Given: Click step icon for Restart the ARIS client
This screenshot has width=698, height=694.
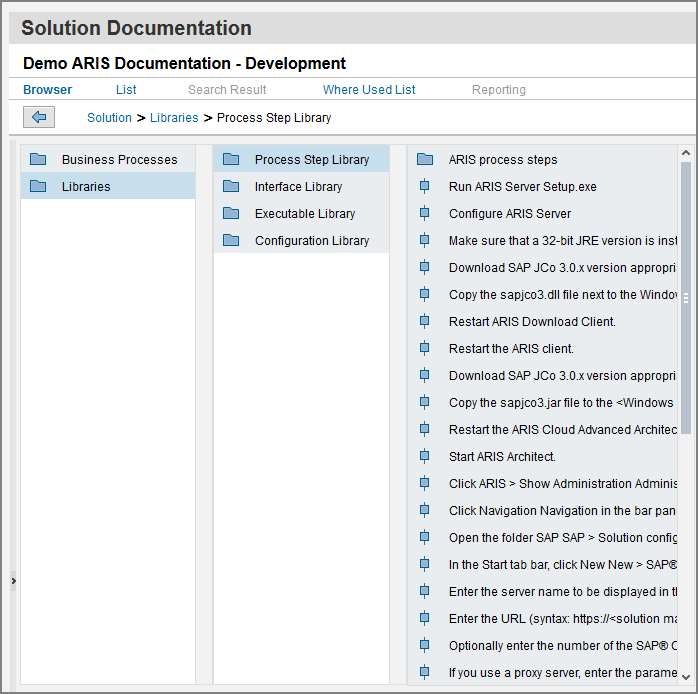Looking at the screenshot, I should [425, 348].
